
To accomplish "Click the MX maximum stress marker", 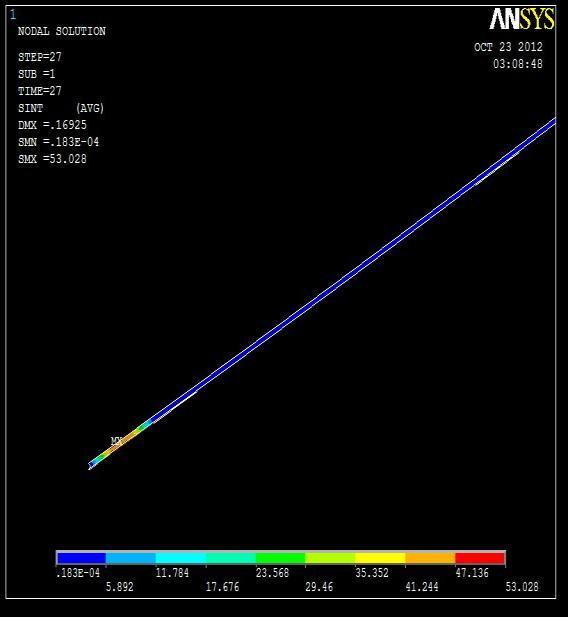I will coord(117,441).
